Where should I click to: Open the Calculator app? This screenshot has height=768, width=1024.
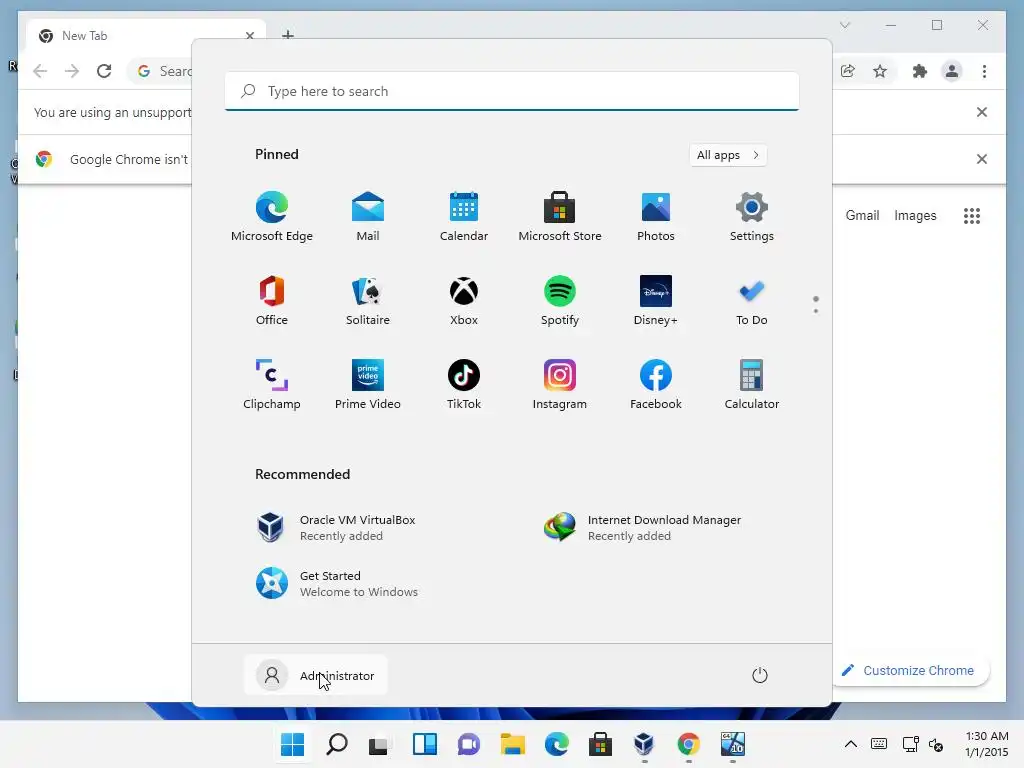coord(752,385)
